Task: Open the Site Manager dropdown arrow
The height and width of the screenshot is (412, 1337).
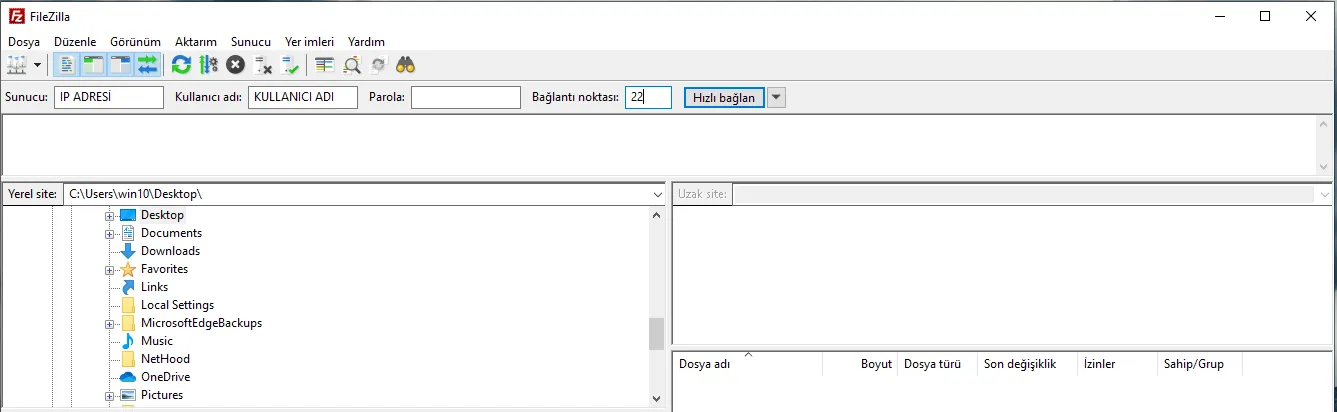Action: tap(38, 65)
